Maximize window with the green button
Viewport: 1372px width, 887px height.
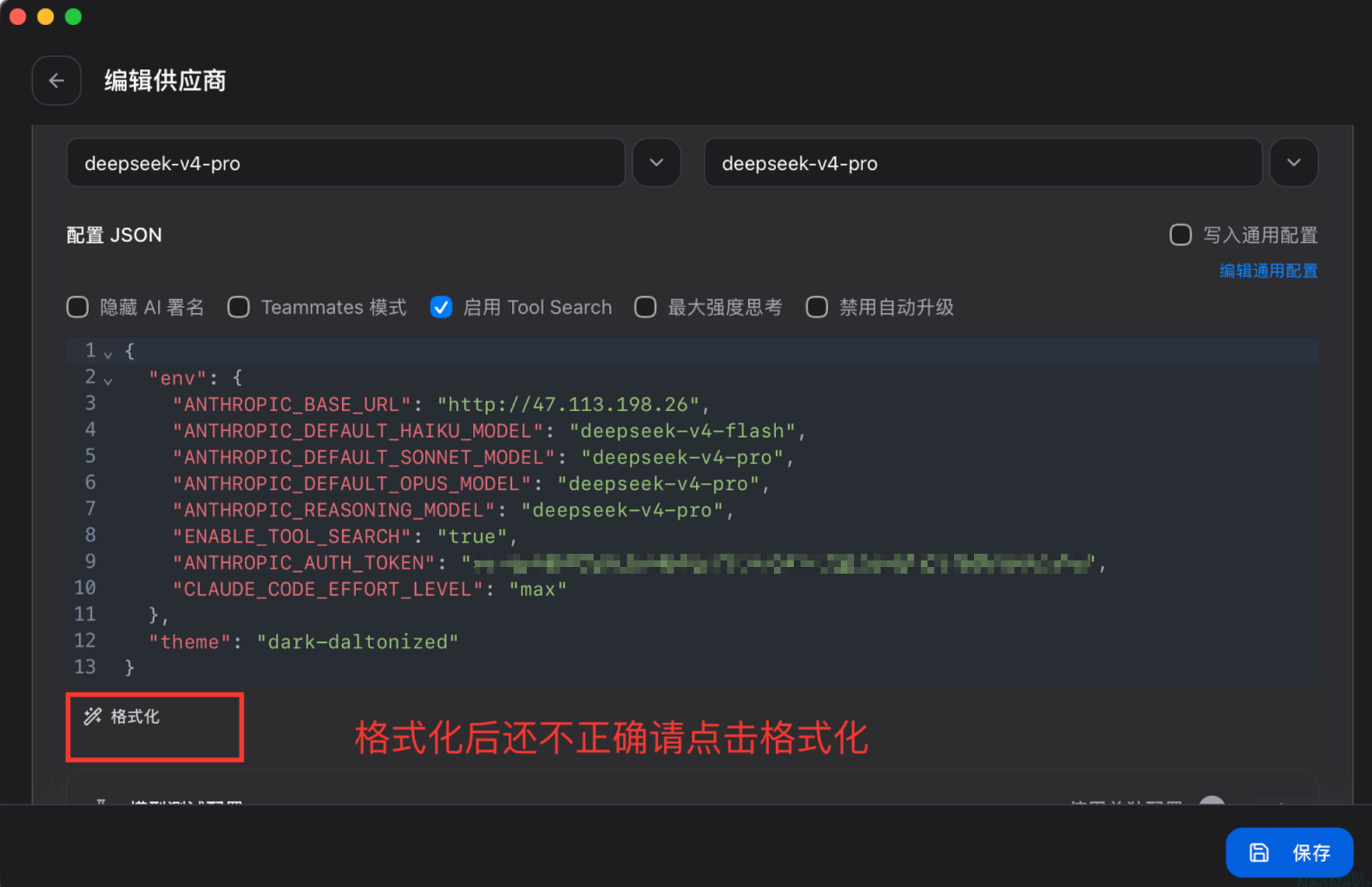coord(73,17)
